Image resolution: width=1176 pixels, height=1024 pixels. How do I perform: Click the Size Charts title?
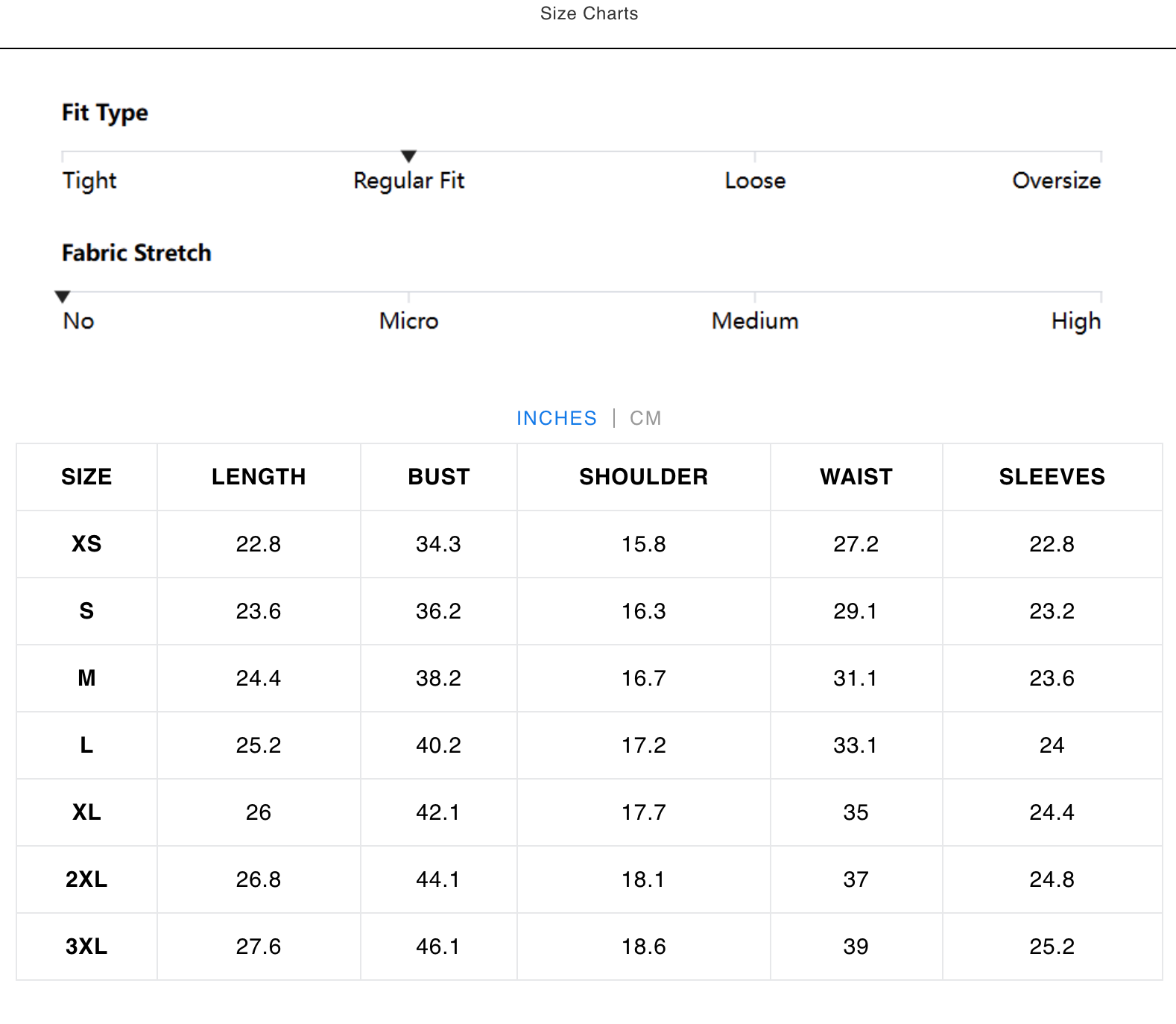589,13
